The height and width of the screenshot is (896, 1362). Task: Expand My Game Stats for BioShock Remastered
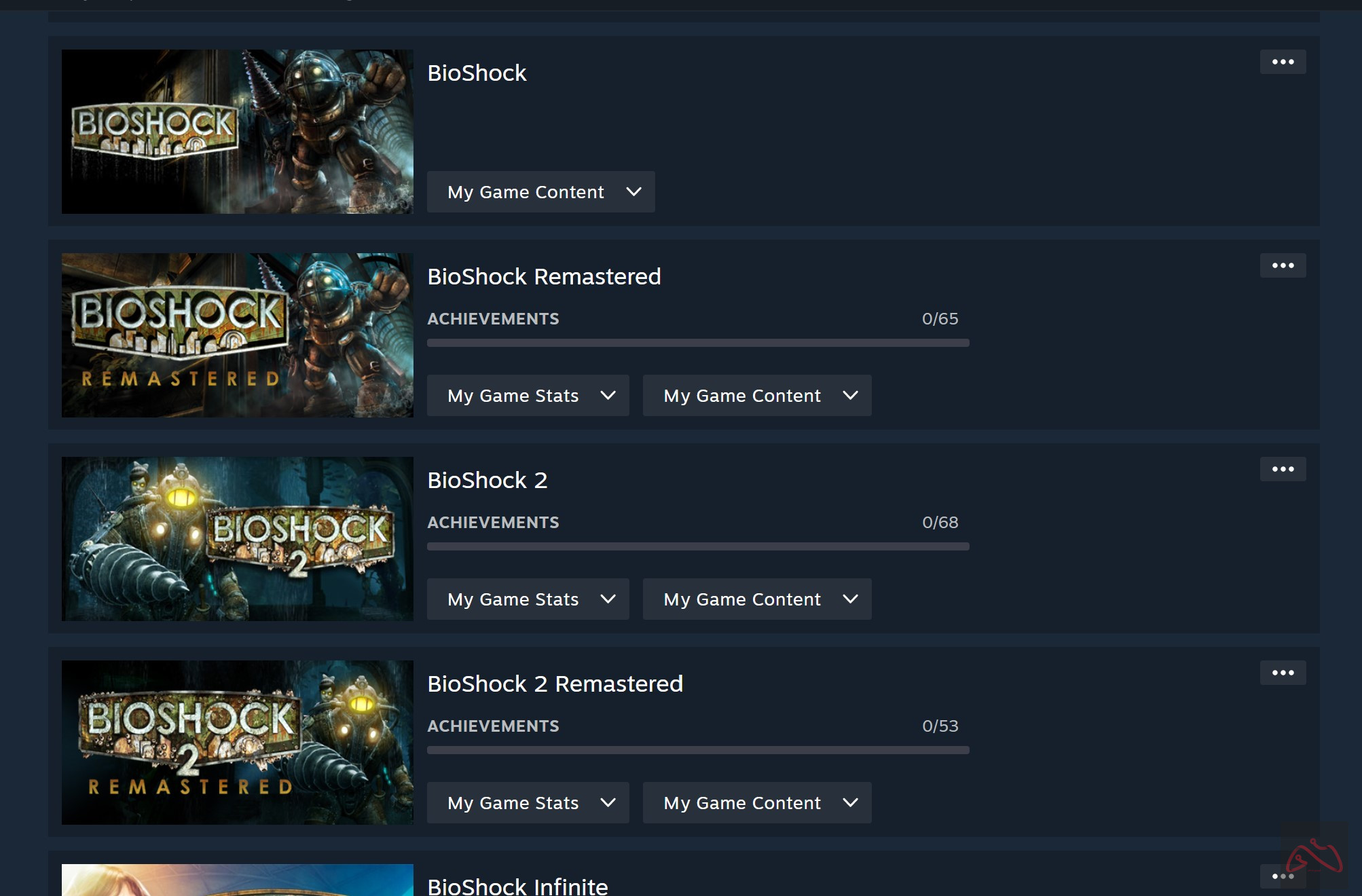(528, 396)
